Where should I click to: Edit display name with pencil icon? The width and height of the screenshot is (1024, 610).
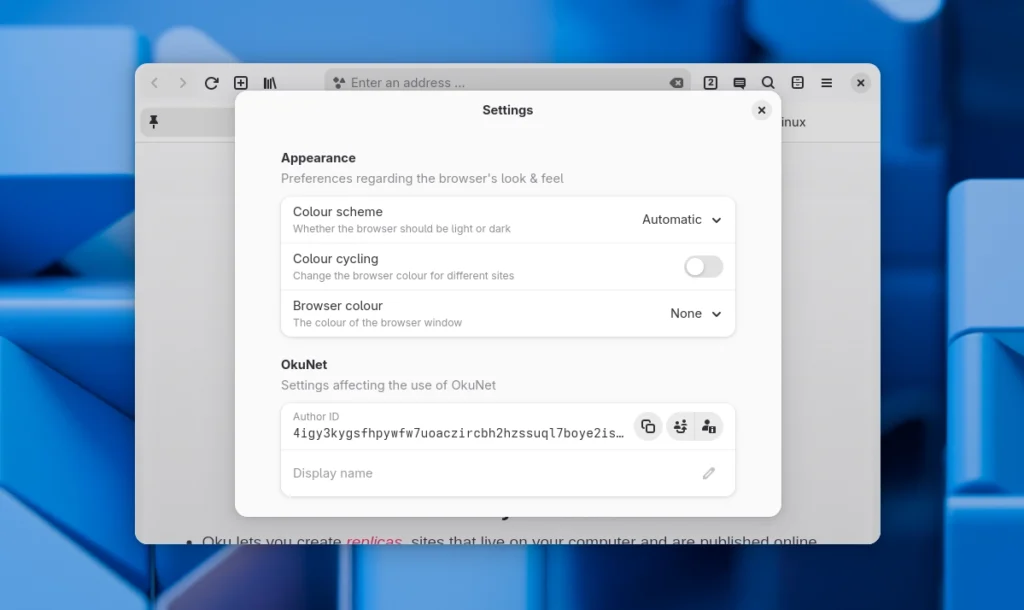coord(709,473)
